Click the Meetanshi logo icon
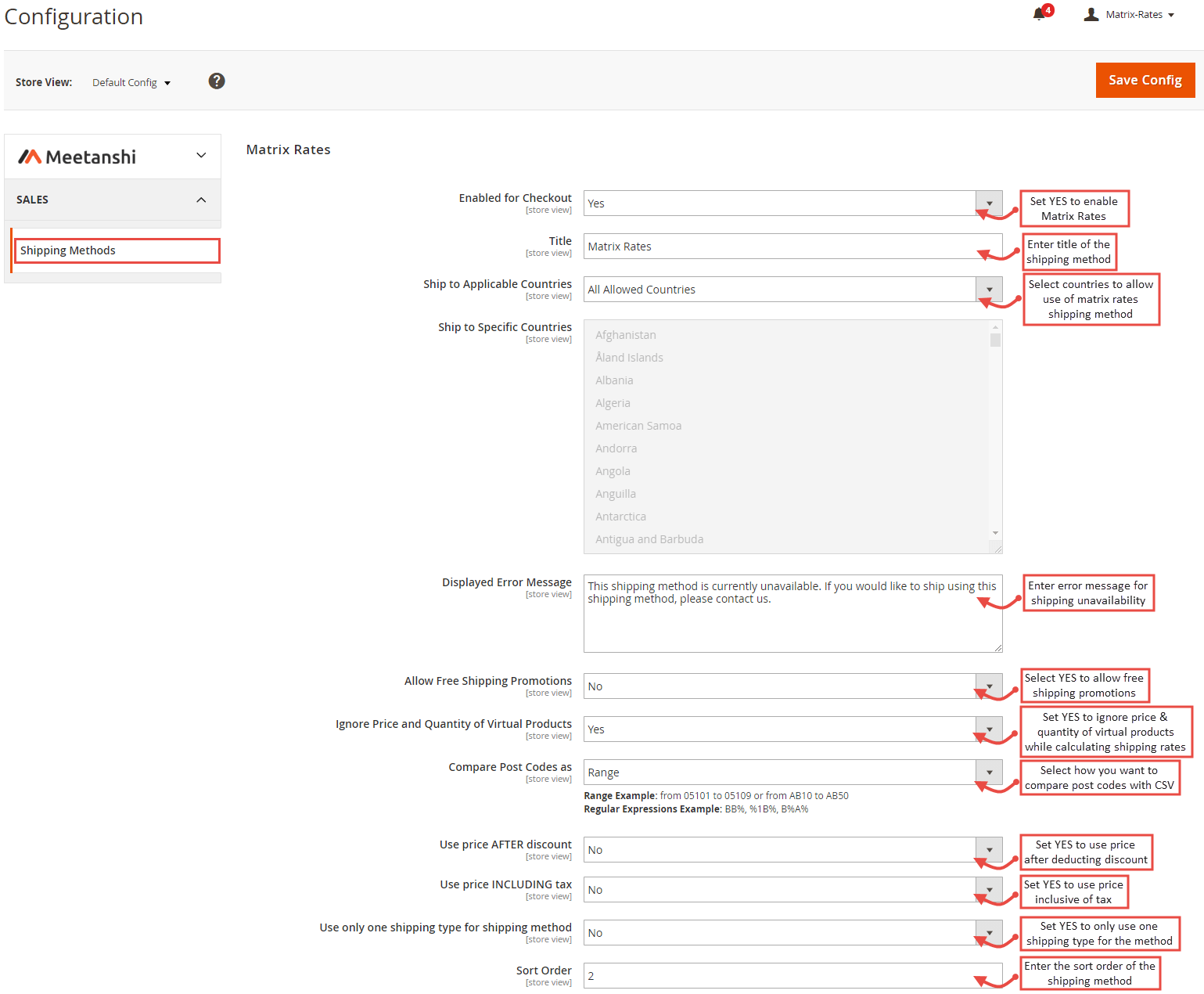The width and height of the screenshot is (1204, 994). pyautogui.click(x=30, y=157)
